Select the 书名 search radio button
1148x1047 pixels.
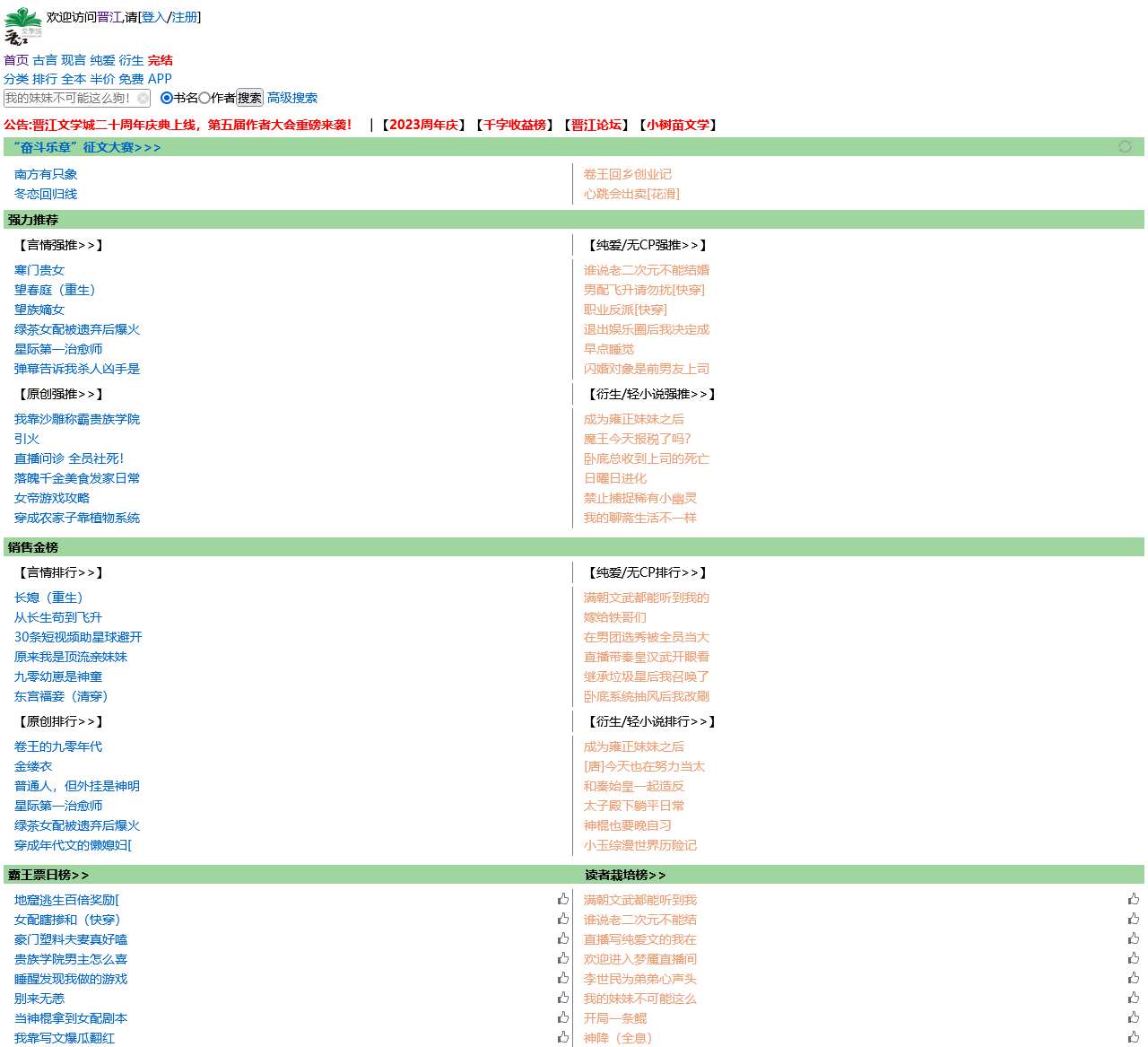tap(166, 98)
